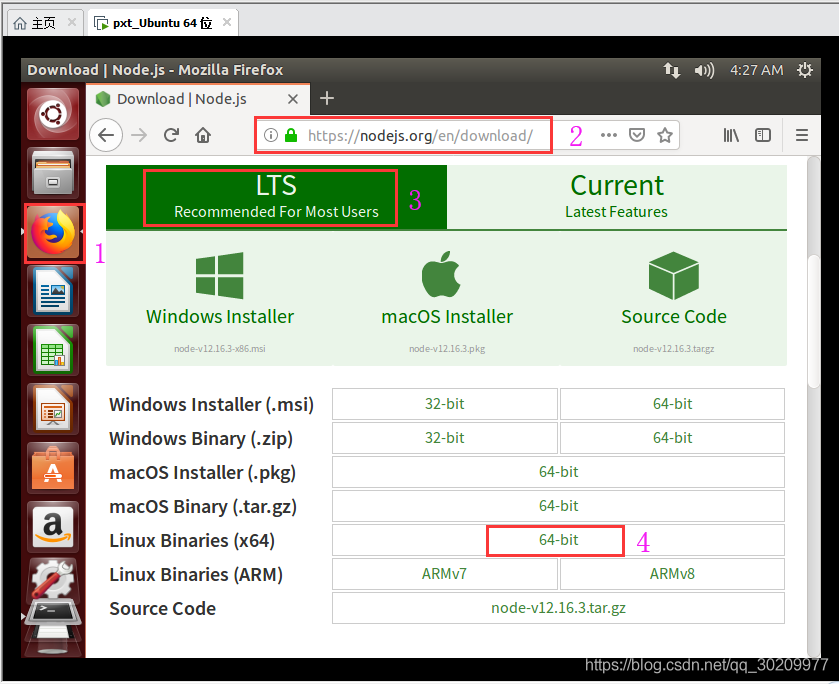Open the system power gear menu
Screen dimensions: 839x684
[x=805, y=70]
